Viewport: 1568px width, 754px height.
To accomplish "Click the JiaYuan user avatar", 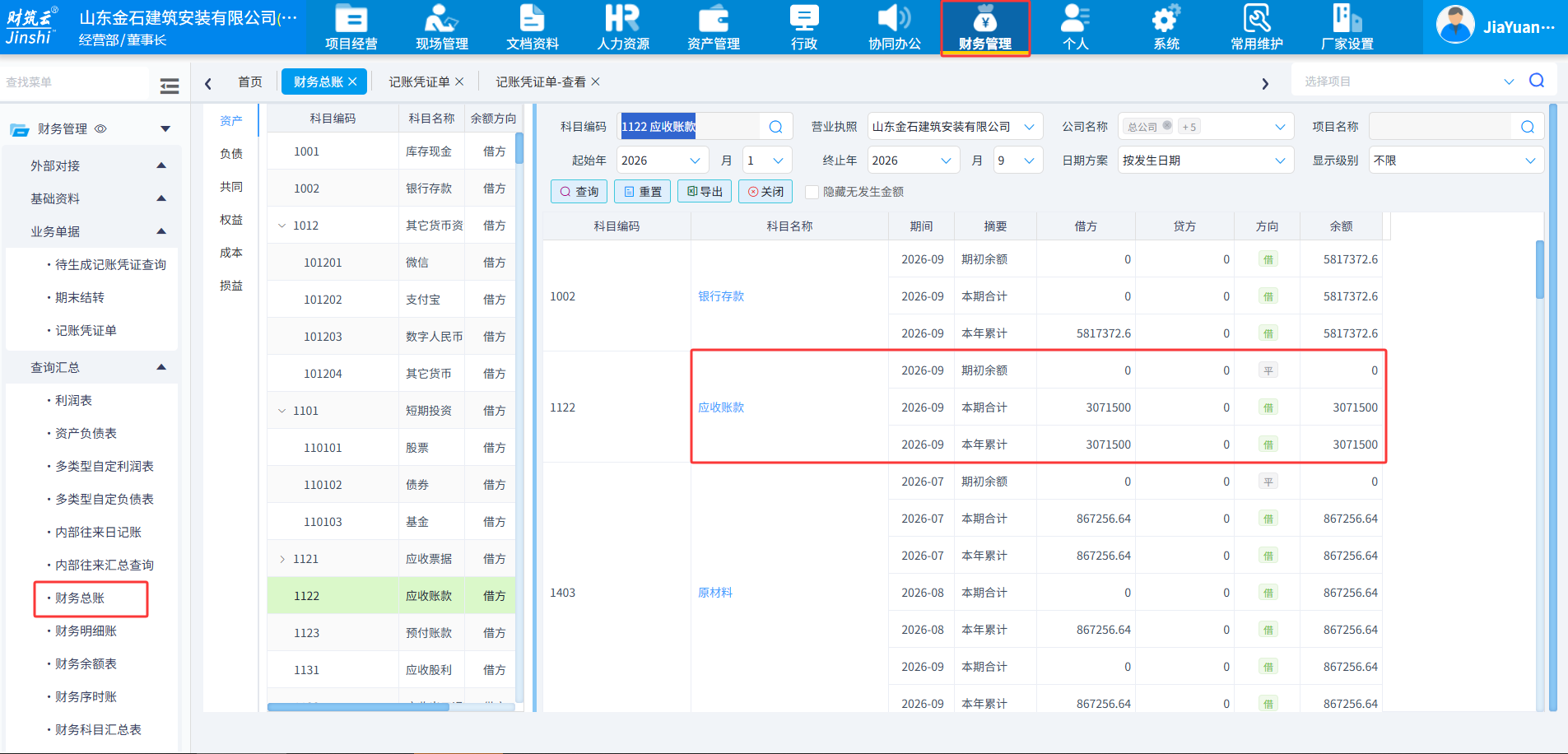I will 1455,25.
